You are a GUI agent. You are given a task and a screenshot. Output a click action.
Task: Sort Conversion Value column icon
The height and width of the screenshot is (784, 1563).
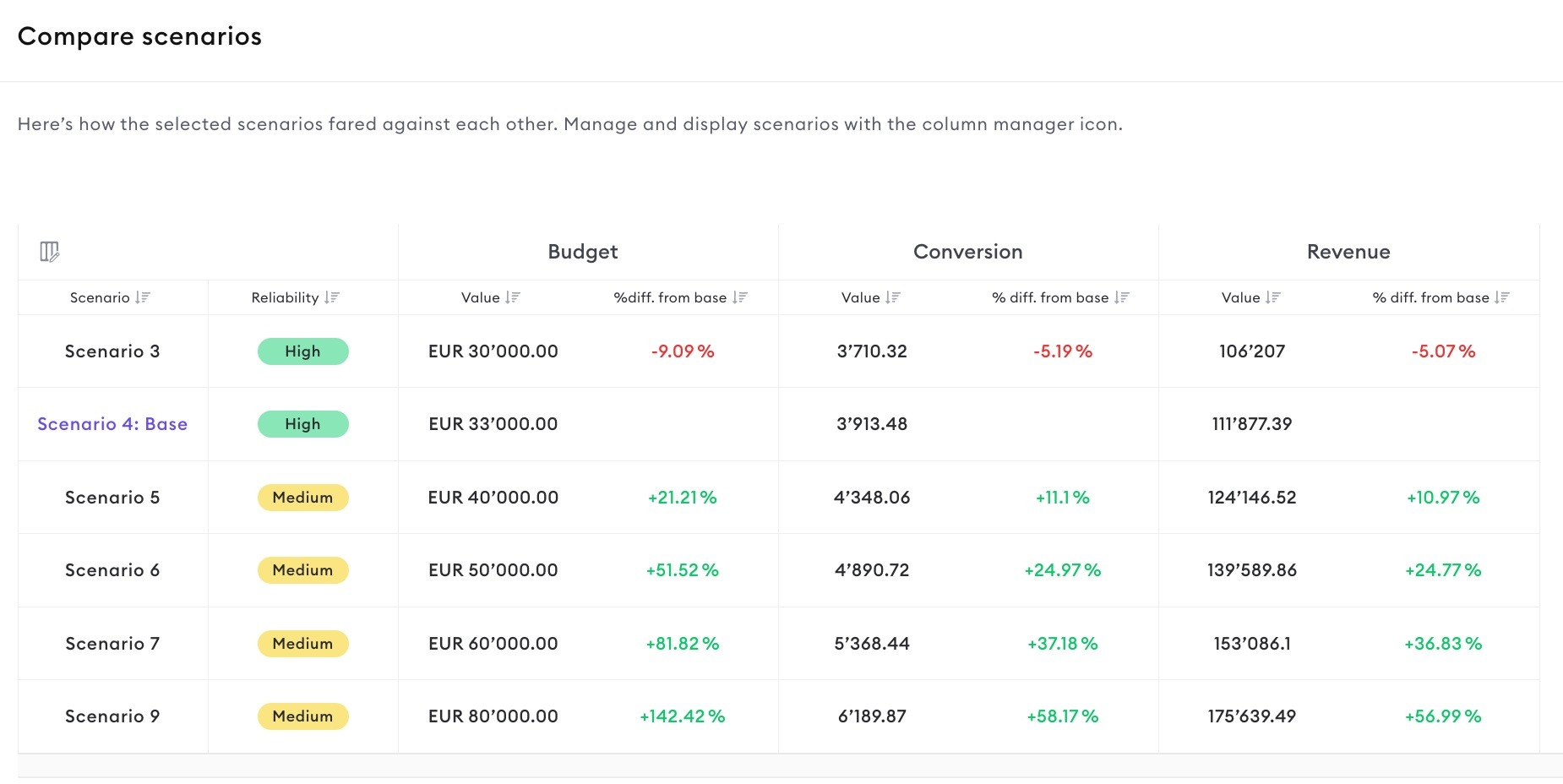coord(893,297)
